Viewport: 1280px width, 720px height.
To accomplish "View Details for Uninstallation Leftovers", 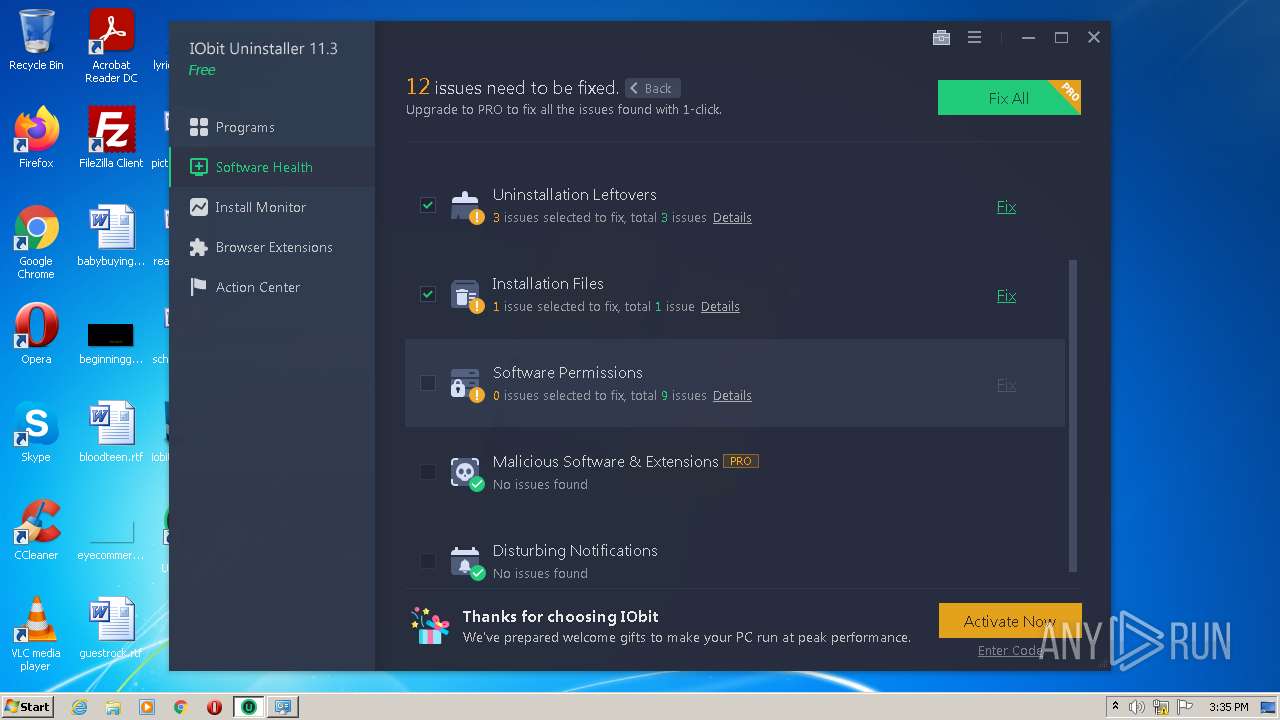I will [x=732, y=218].
